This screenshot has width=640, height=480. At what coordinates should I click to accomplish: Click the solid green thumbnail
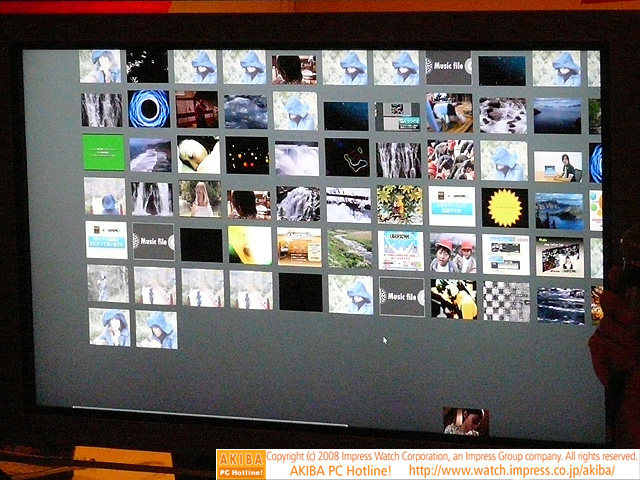[103, 152]
